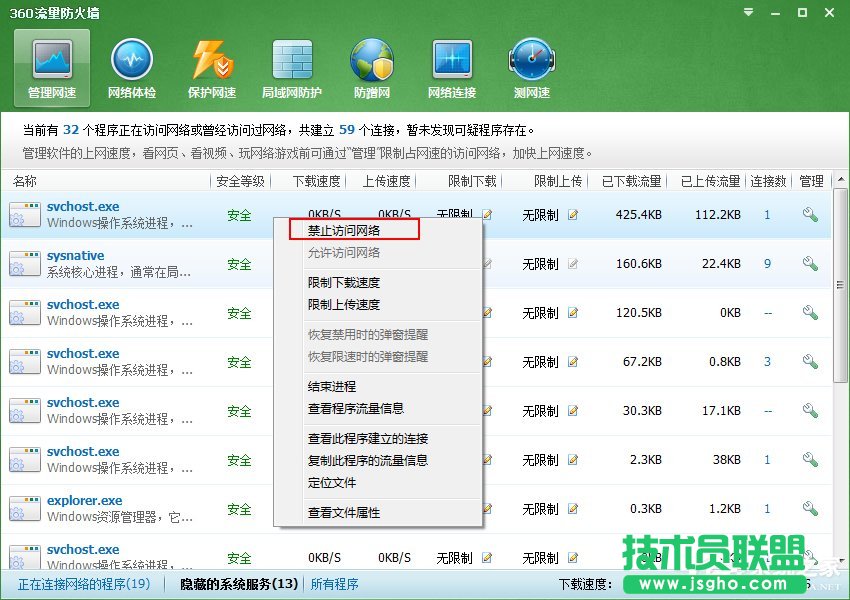Sort by 上传速度 column header
The image size is (850, 600).
click(x=386, y=181)
